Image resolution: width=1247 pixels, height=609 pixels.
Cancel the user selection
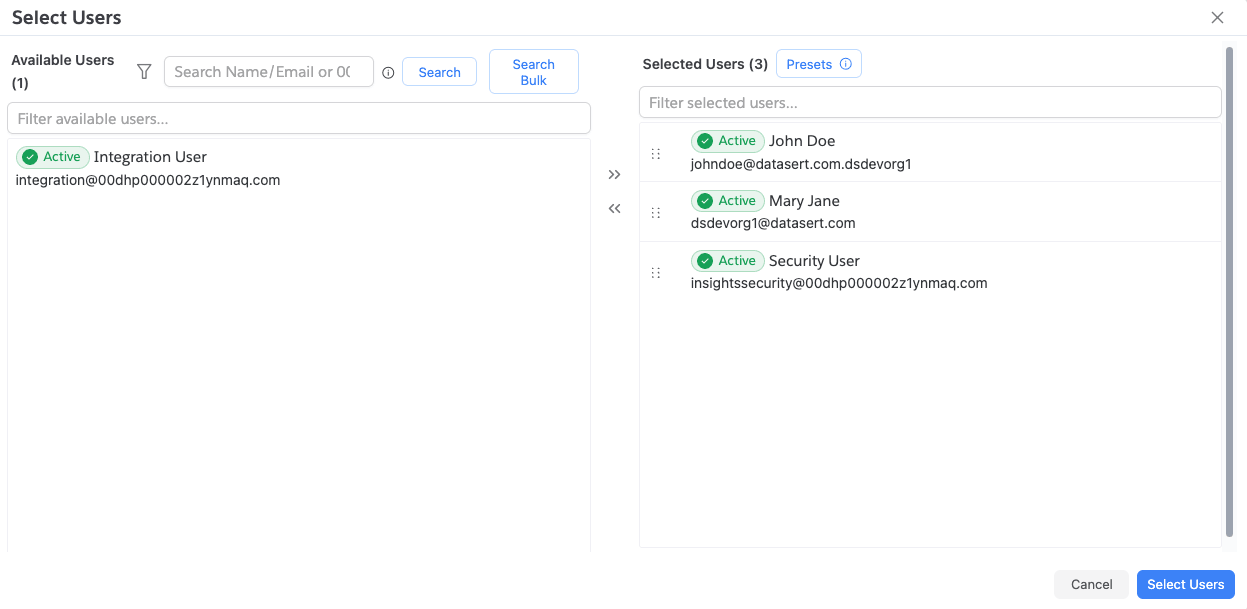pos(1091,585)
